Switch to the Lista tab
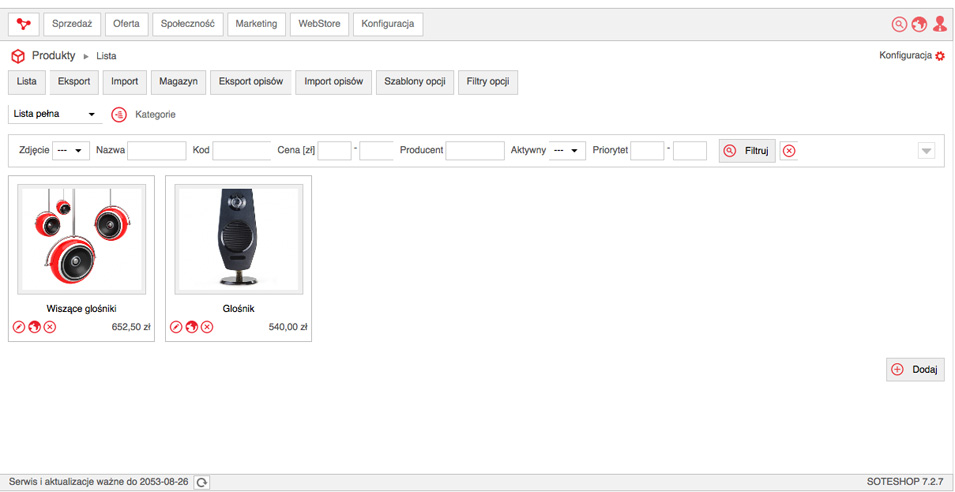The height and width of the screenshot is (492, 955). tap(27, 82)
